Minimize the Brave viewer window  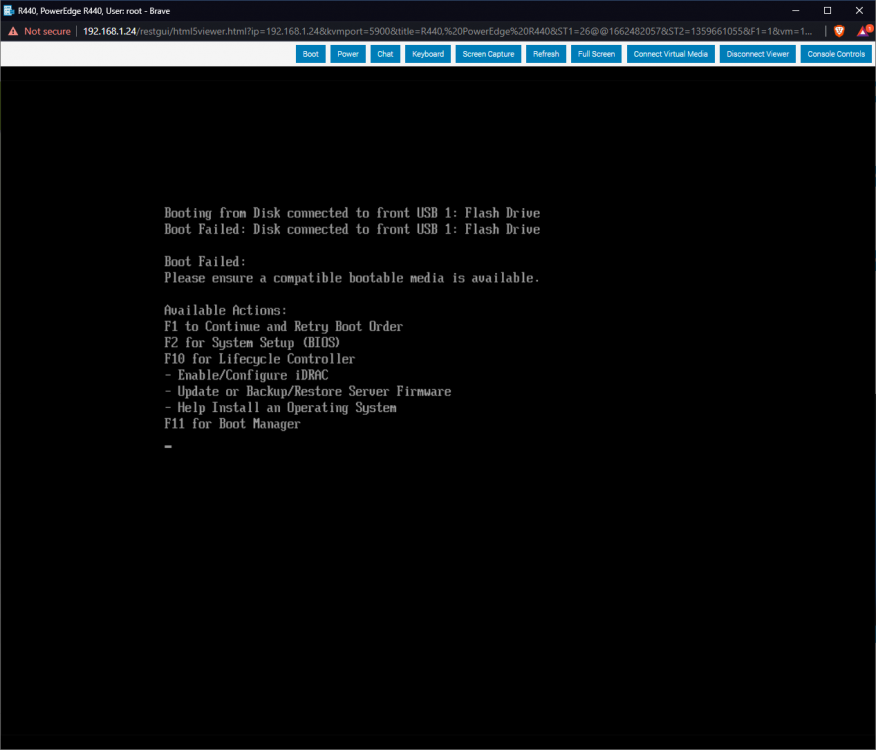click(x=796, y=11)
